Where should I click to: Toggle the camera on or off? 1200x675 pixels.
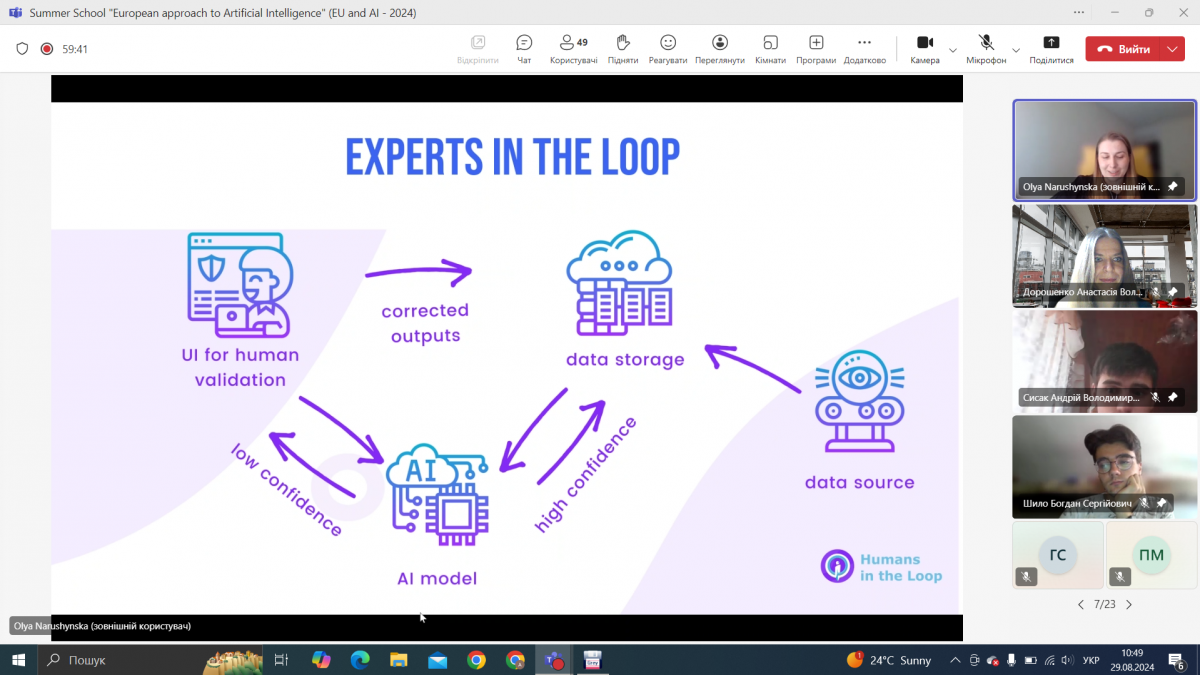point(925,48)
